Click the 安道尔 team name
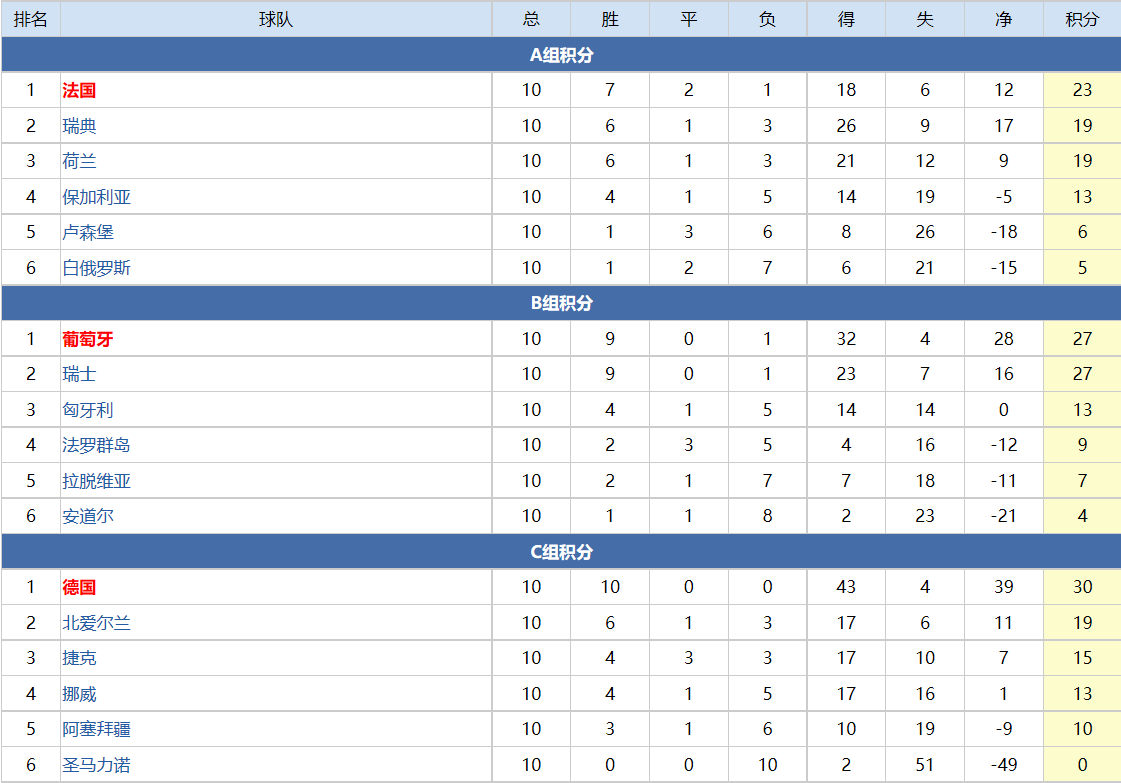The image size is (1121, 783). coord(87,516)
